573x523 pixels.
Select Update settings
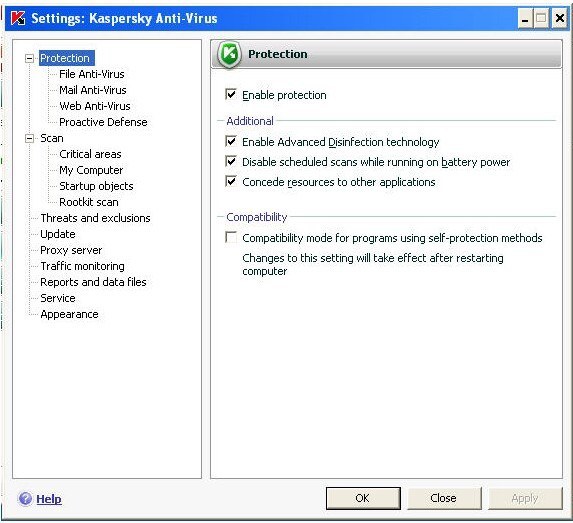click(x=58, y=234)
